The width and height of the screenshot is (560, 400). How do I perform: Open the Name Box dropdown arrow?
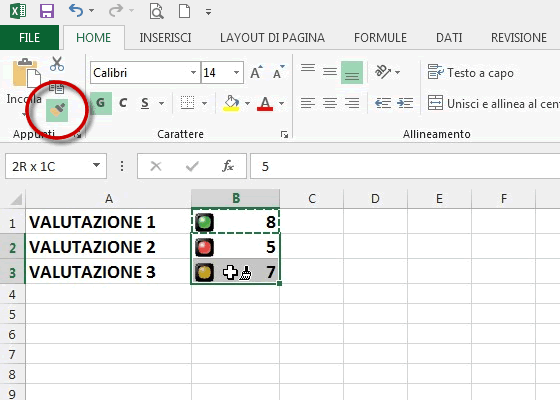coord(96,165)
